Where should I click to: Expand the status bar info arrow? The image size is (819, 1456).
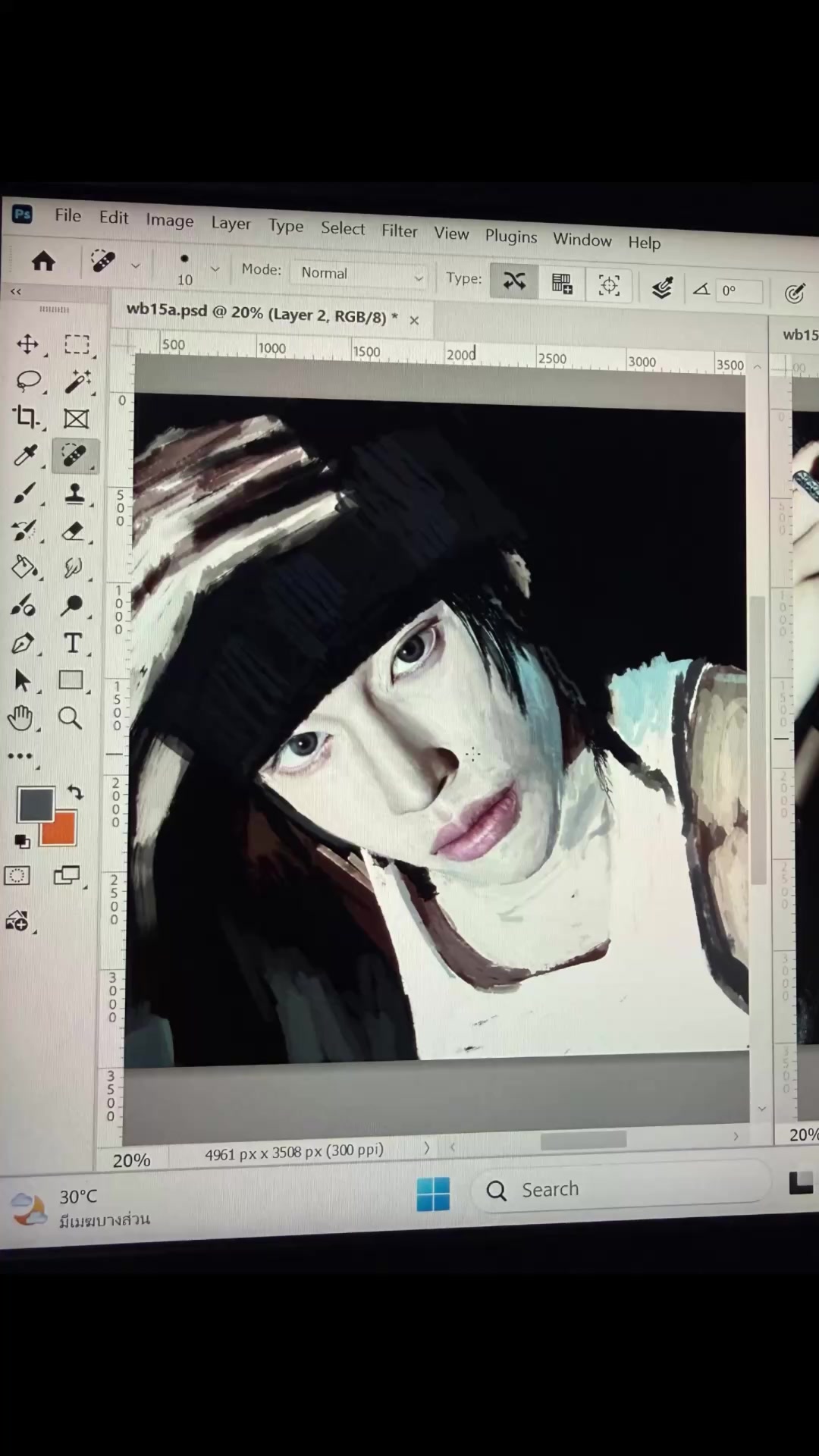tap(426, 1148)
